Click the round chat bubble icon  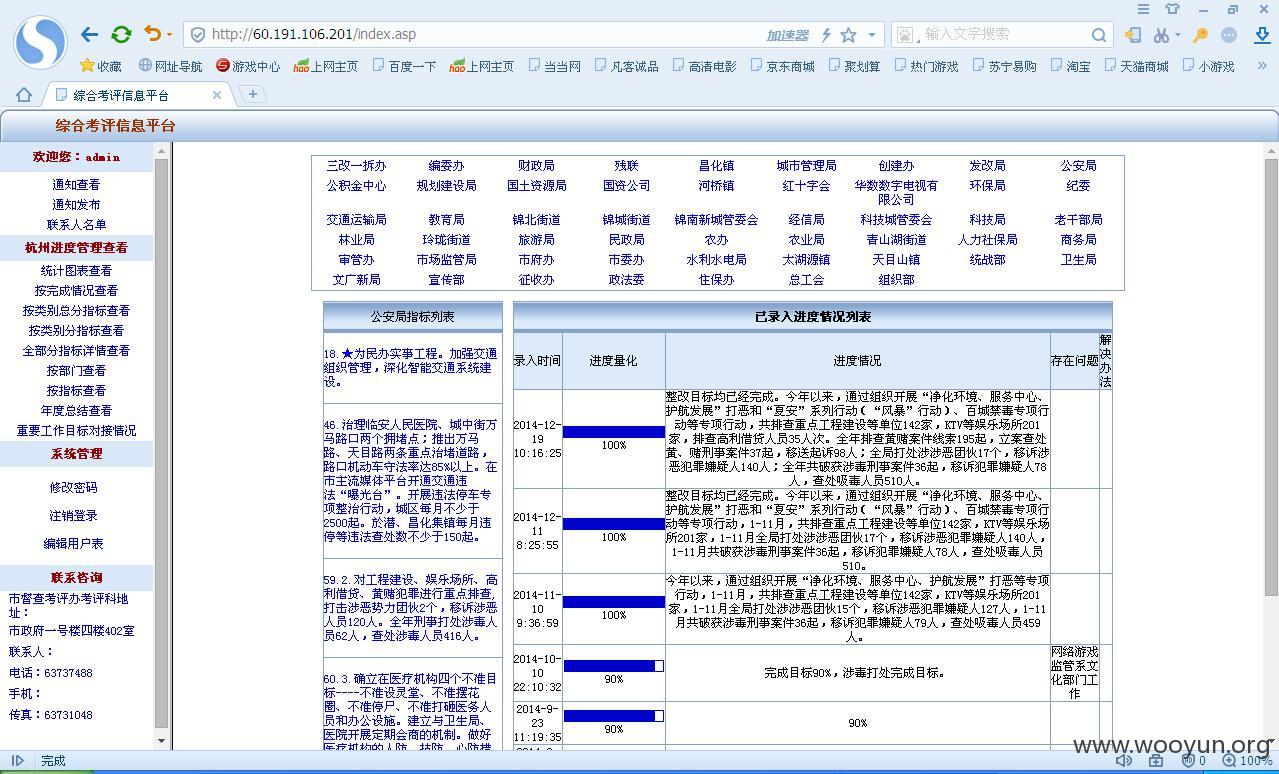[x=1229, y=35]
